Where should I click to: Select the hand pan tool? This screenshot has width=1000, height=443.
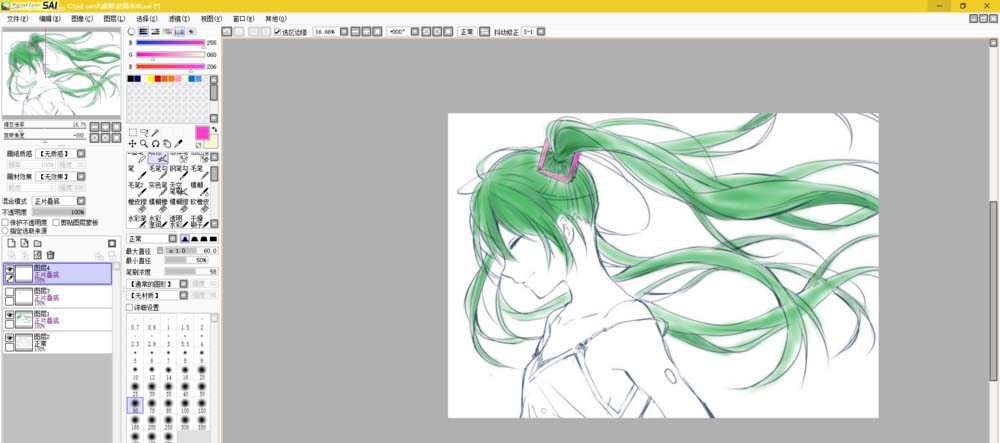click(166, 144)
